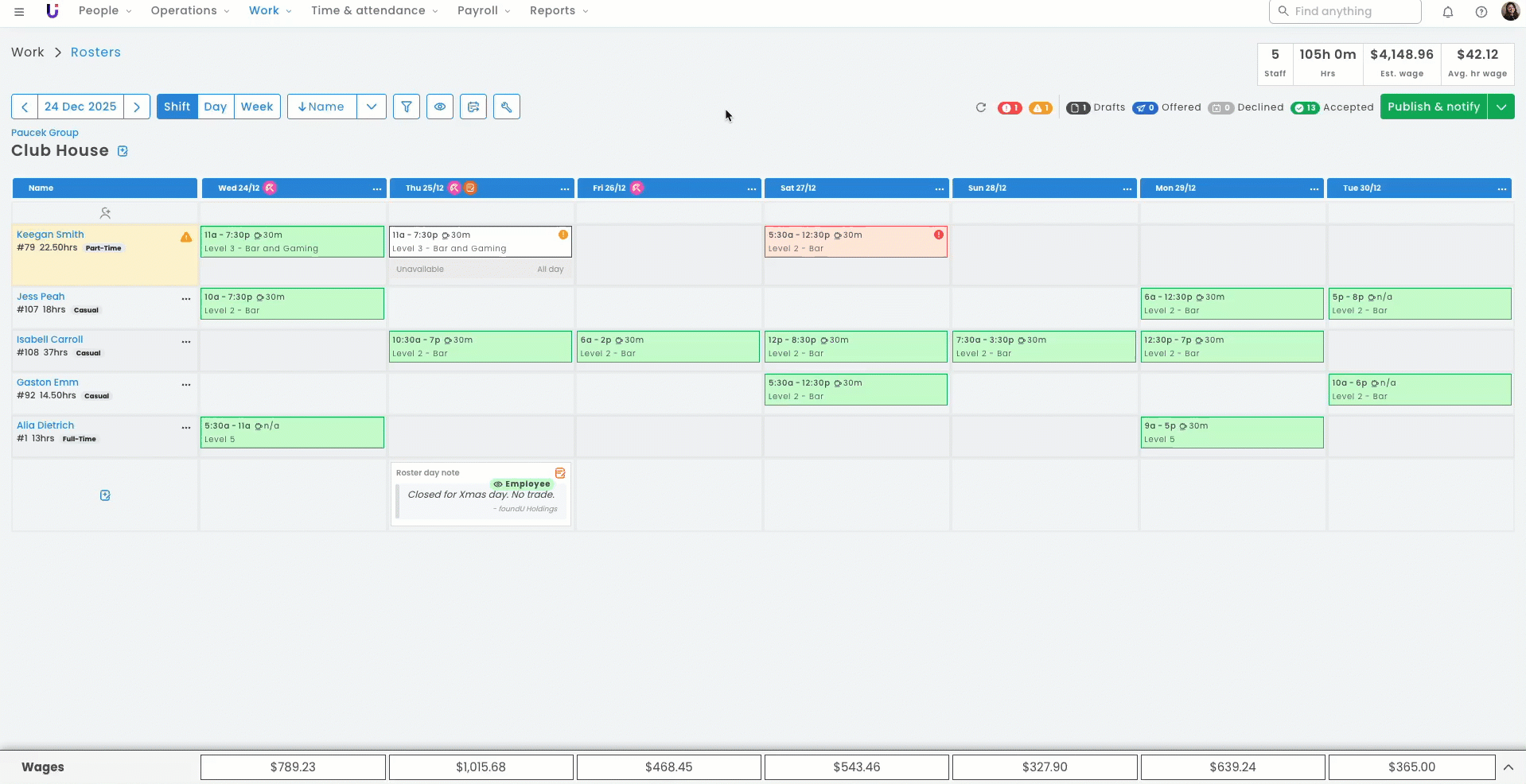This screenshot has width=1526, height=784.
Task: Toggle the eye visibility button
Action: [x=440, y=107]
